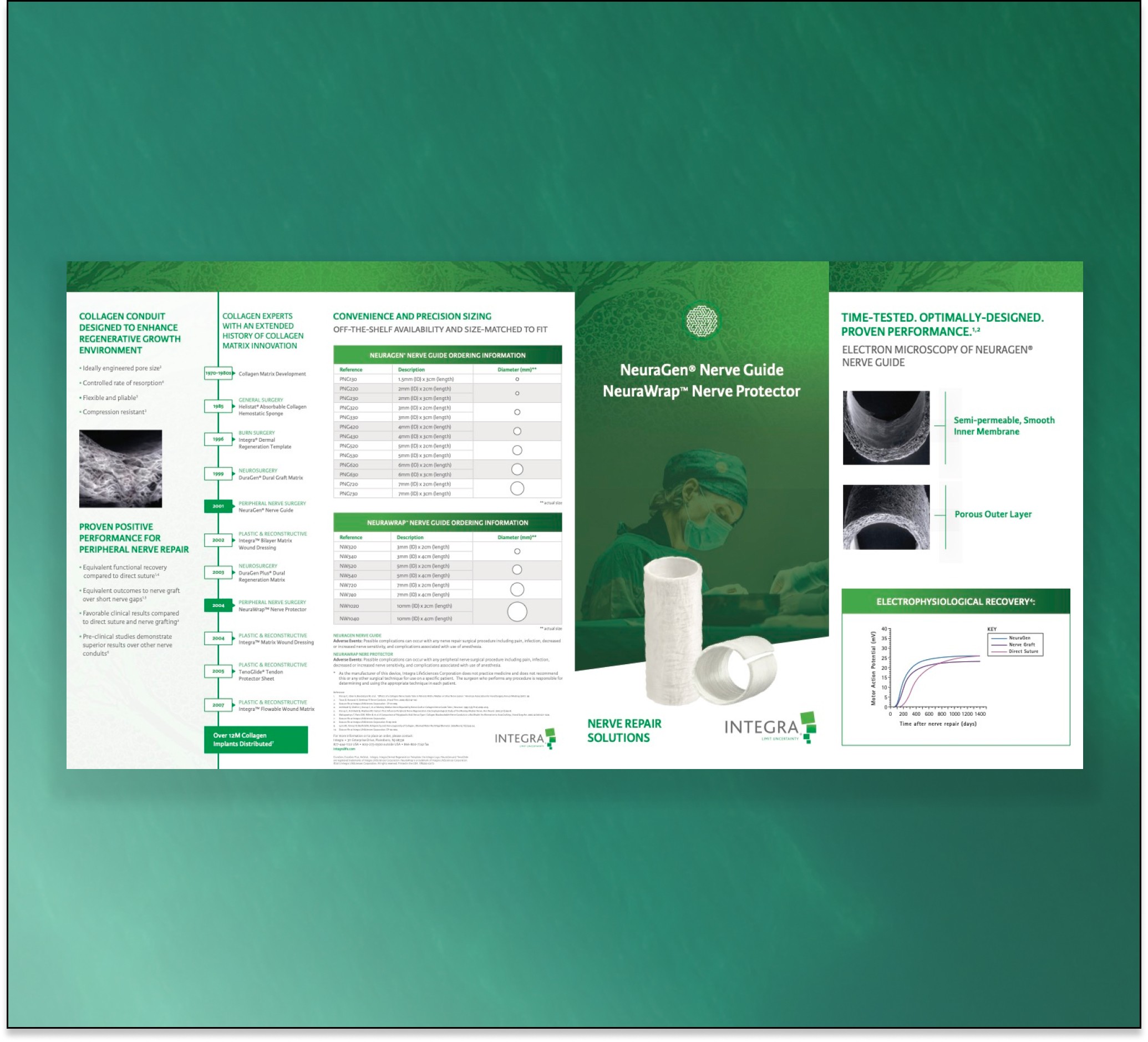Screen dimensions: 1148x1042
Task: Click the PNG720 diameter circle in the NeuraGen table
Action: tap(517, 489)
